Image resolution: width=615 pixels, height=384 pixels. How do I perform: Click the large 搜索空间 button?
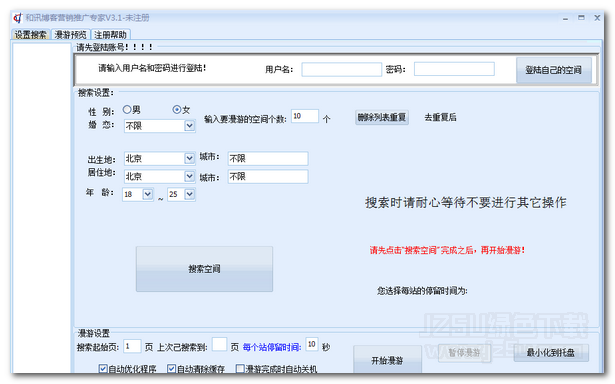[204, 269]
